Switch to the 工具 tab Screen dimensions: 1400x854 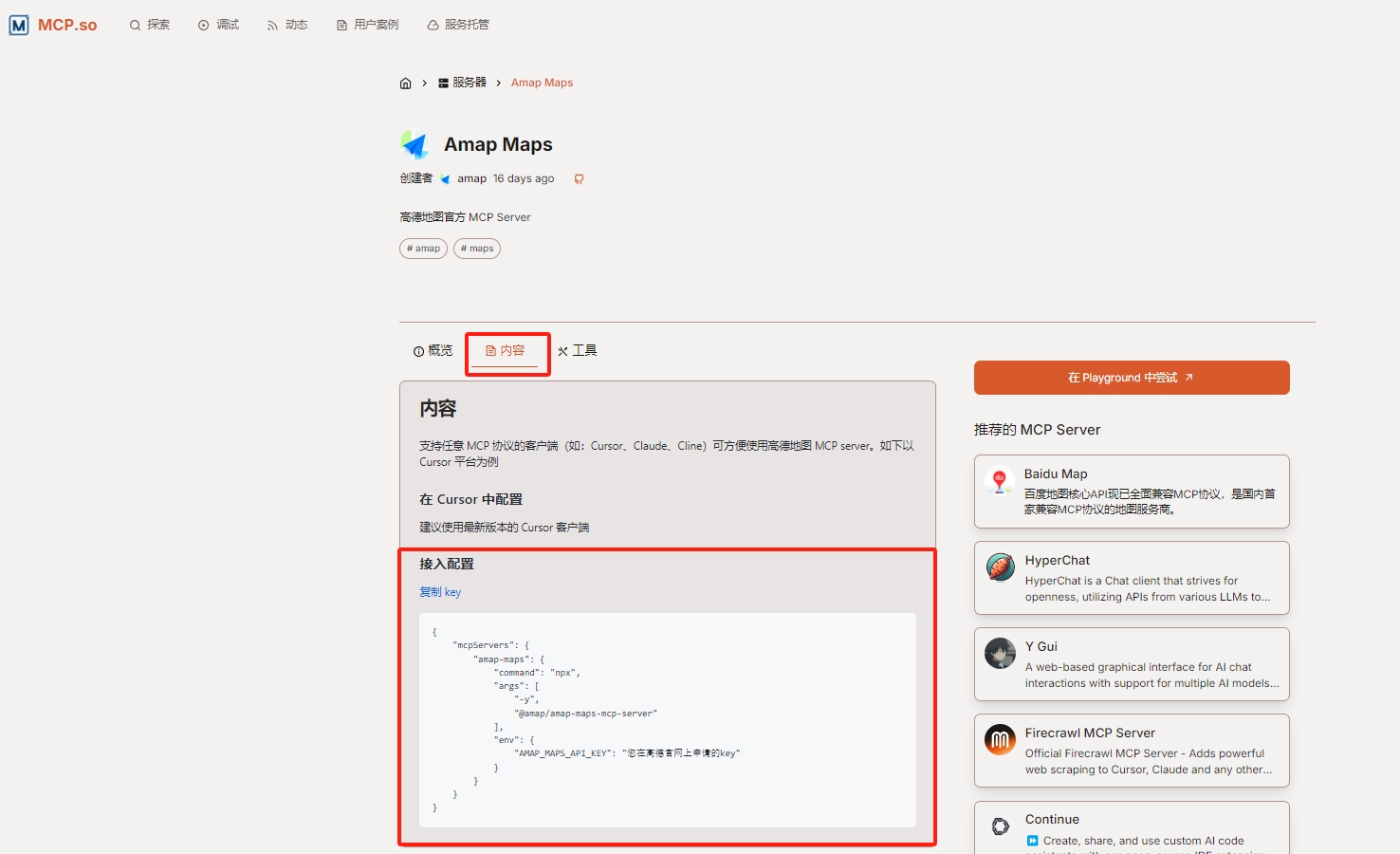click(x=578, y=351)
